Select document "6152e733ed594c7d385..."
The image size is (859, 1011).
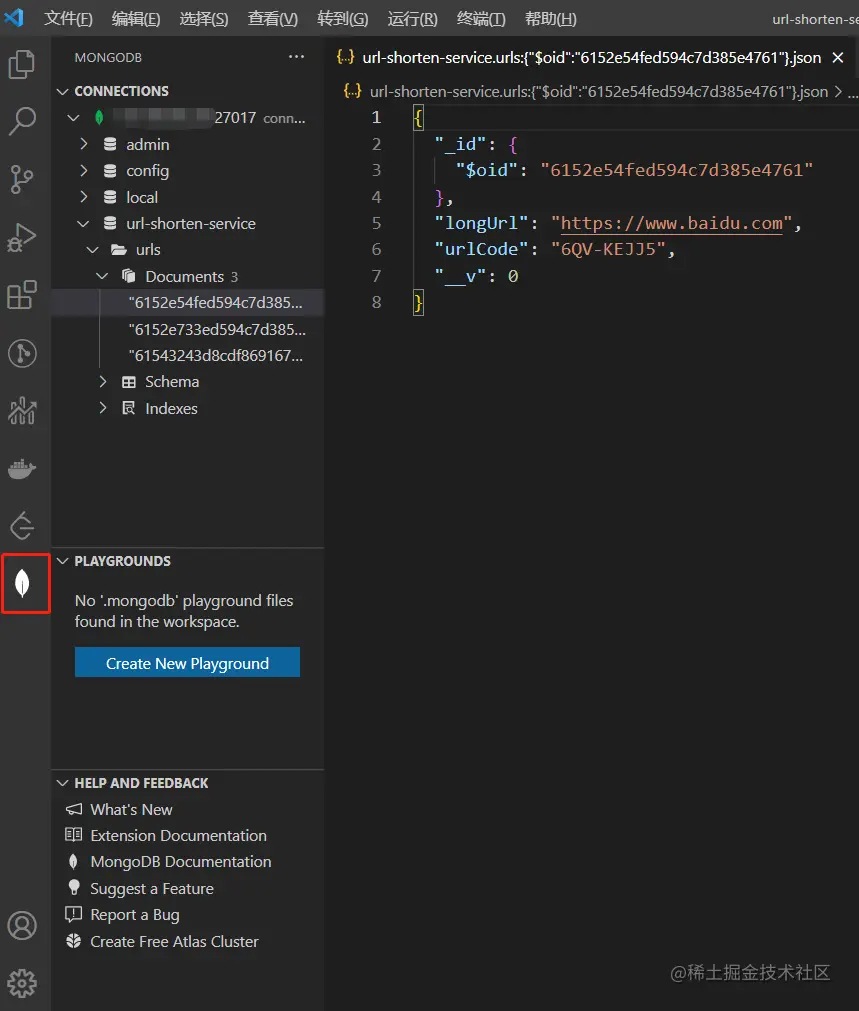[188, 329]
